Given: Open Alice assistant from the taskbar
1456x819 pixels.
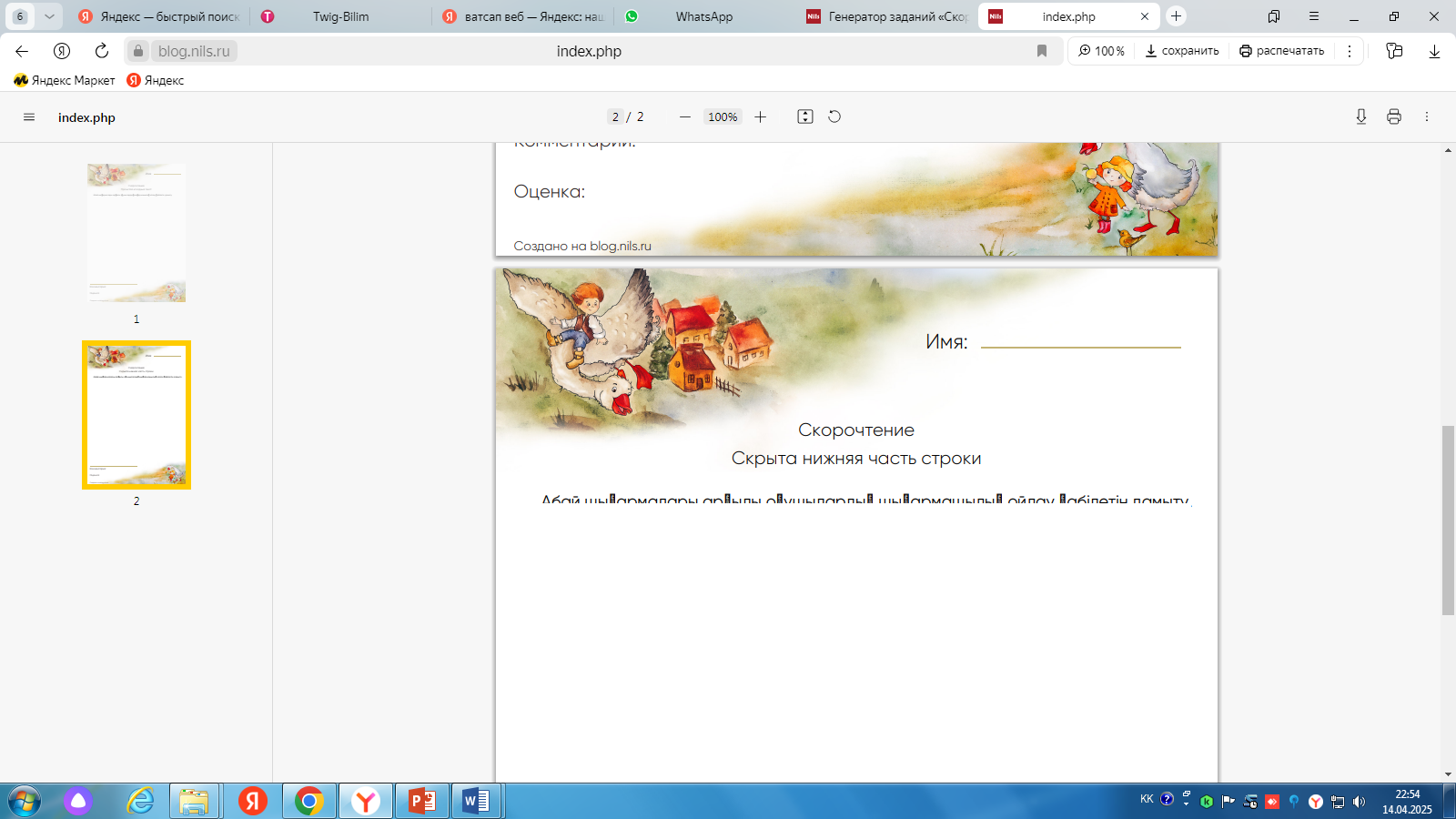Looking at the screenshot, I should click(x=78, y=801).
